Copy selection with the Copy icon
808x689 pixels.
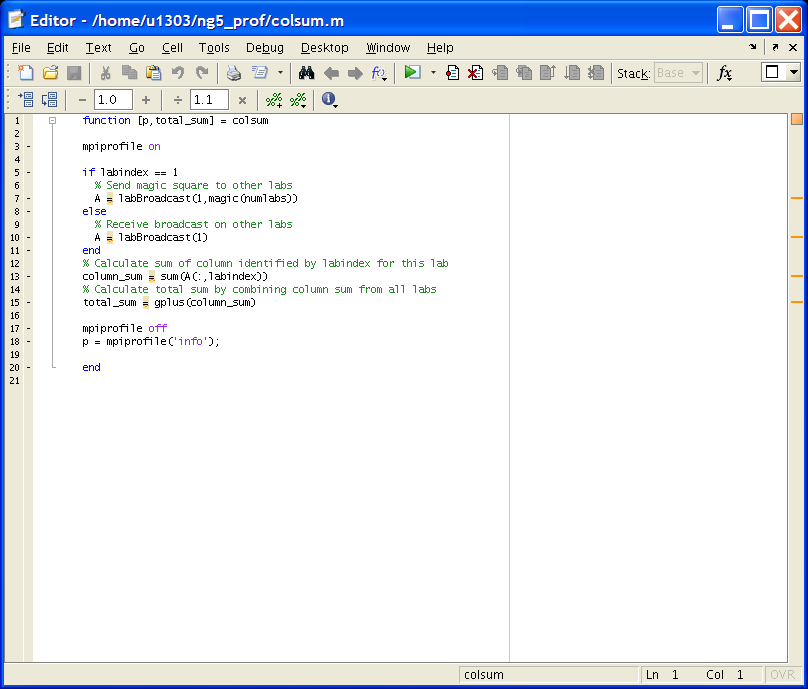click(x=129, y=73)
